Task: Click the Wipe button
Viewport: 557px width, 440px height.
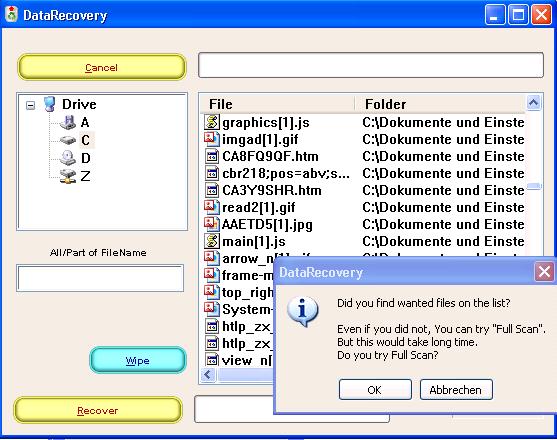Action: (x=137, y=360)
